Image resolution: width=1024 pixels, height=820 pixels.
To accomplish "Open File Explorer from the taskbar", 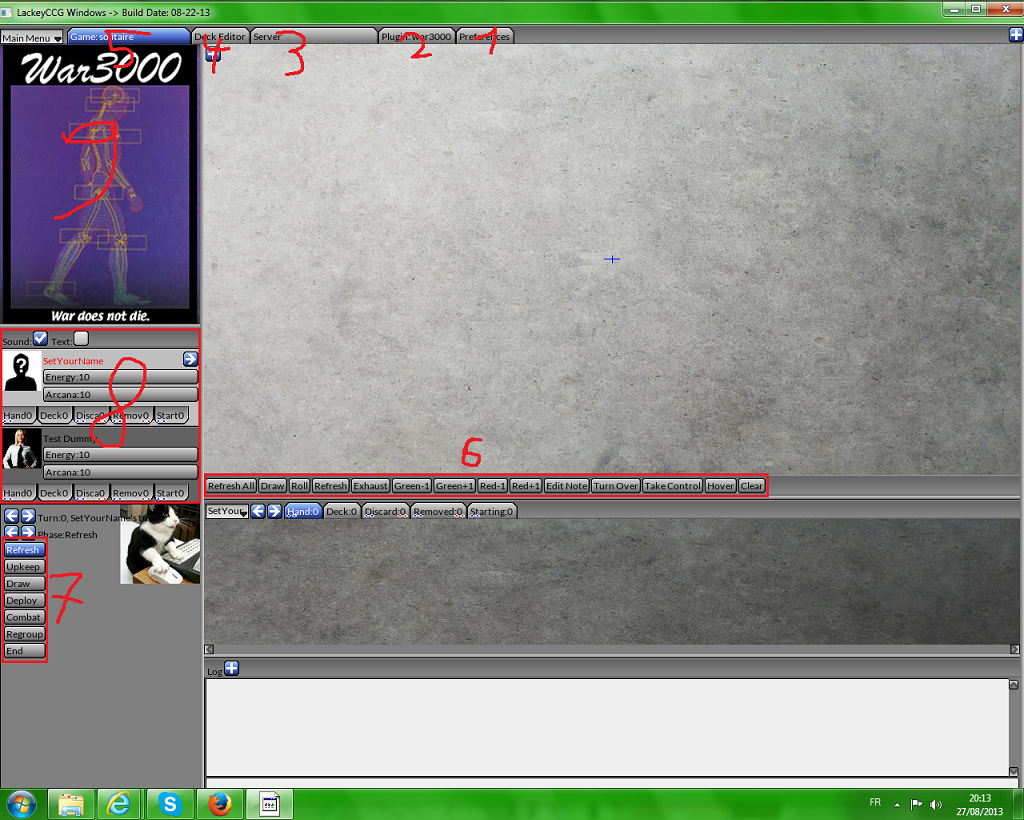I will pyautogui.click(x=71, y=804).
